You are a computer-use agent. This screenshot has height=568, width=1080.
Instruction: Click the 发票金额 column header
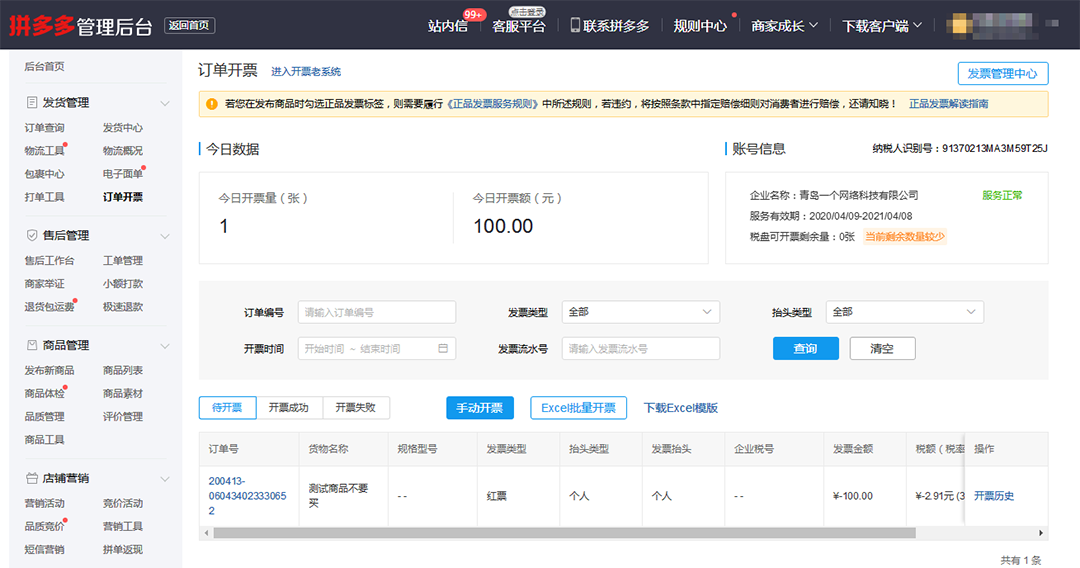pos(853,449)
